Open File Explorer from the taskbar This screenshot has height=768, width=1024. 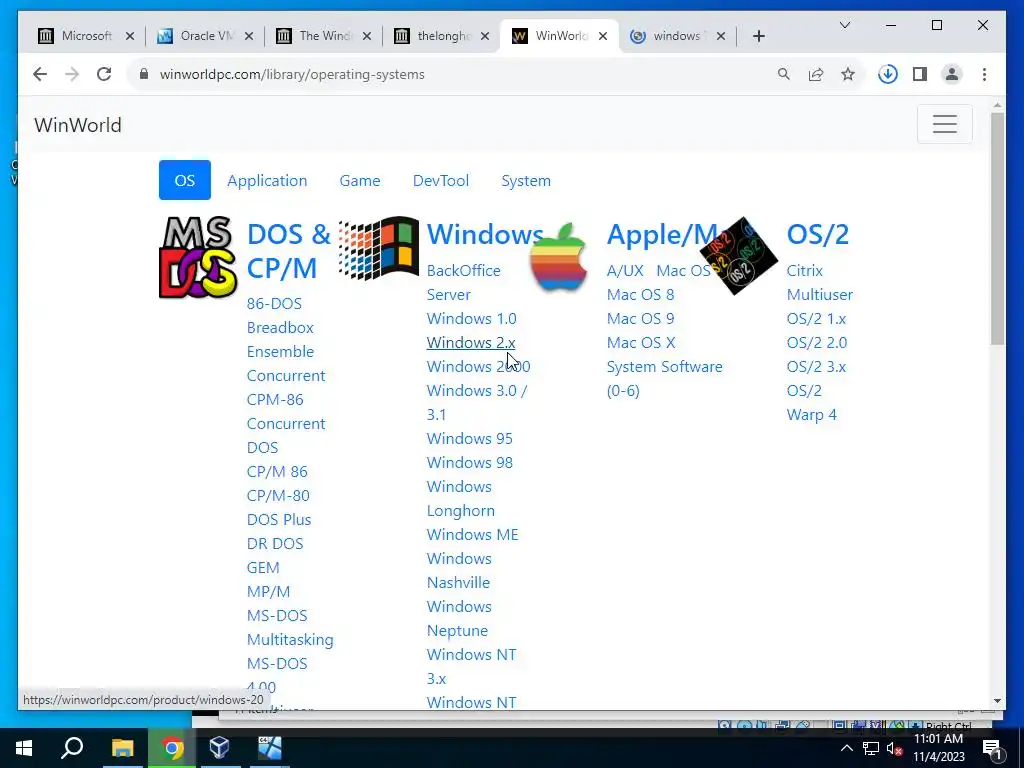(122, 747)
